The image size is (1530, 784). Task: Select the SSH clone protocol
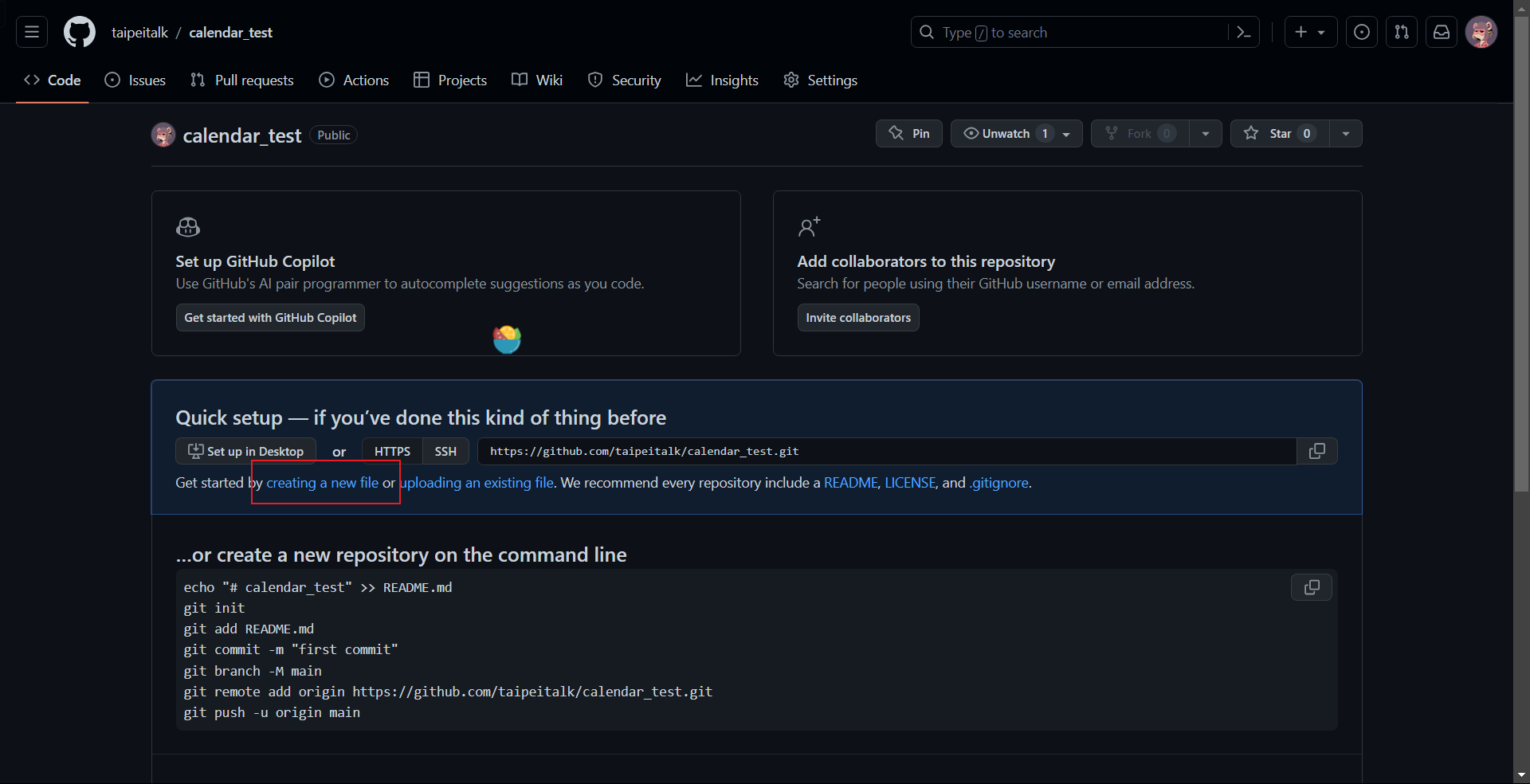(x=445, y=451)
